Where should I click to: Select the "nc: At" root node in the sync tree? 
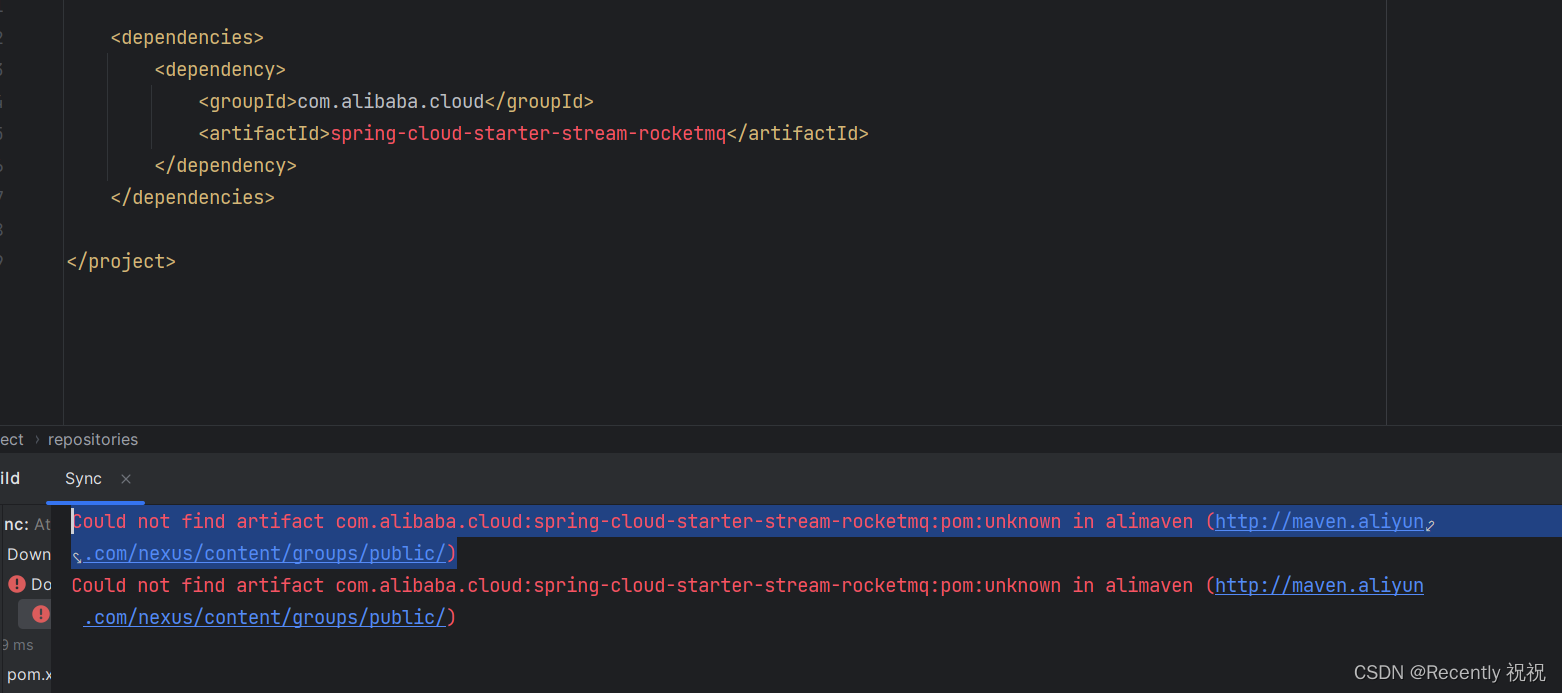click(x=26, y=524)
